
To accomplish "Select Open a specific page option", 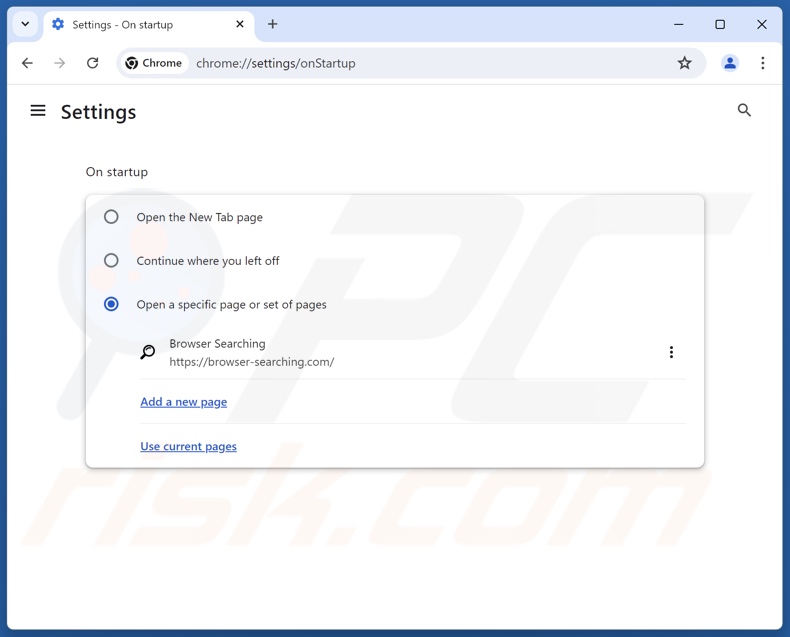I will click(111, 304).
